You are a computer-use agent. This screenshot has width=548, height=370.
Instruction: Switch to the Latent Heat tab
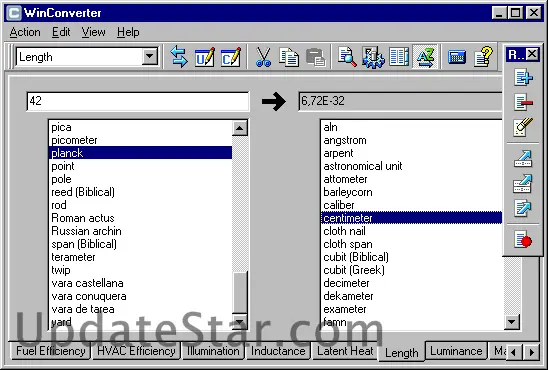345,351
